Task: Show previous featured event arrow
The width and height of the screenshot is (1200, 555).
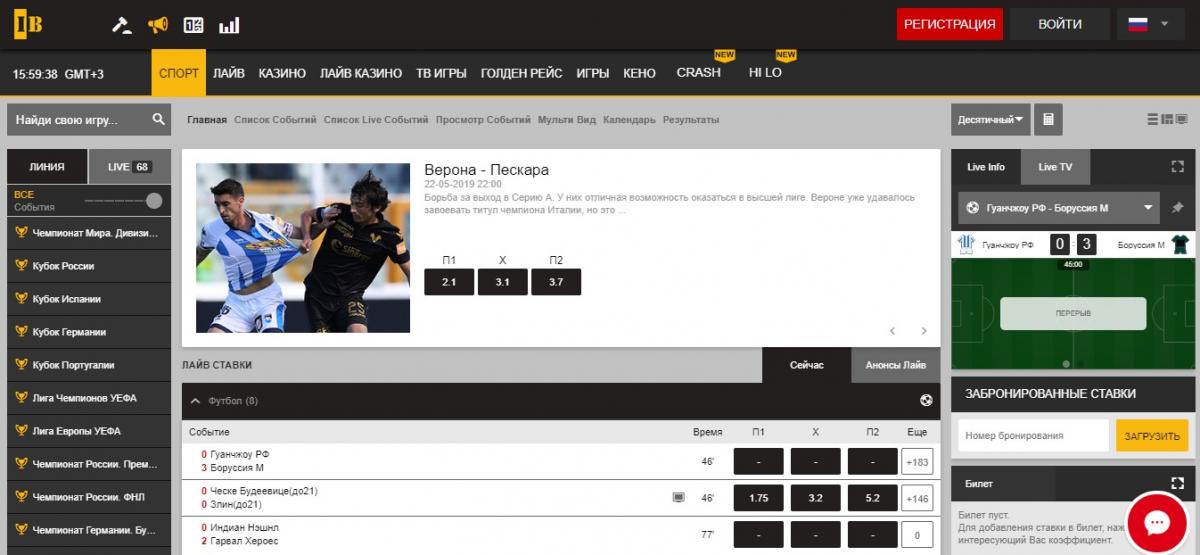Action: [x=893, y=331]
